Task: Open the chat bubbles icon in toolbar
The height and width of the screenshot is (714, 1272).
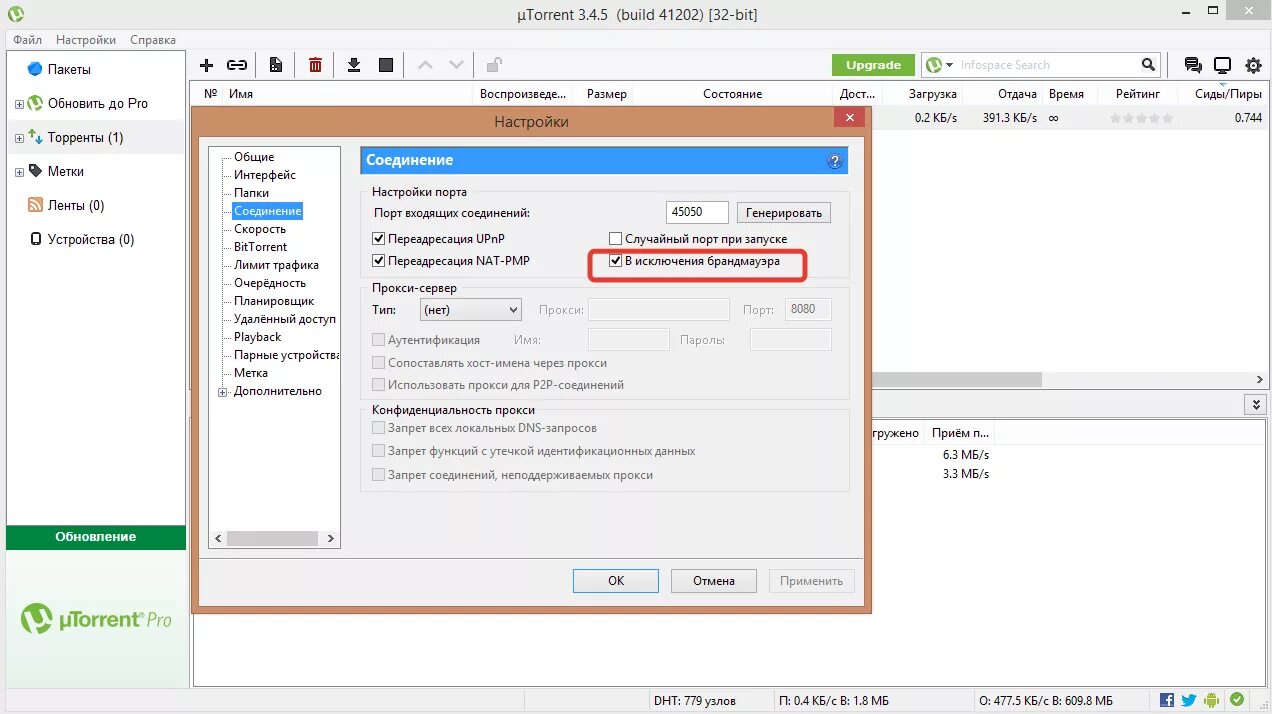Action: coord(1193,65)
